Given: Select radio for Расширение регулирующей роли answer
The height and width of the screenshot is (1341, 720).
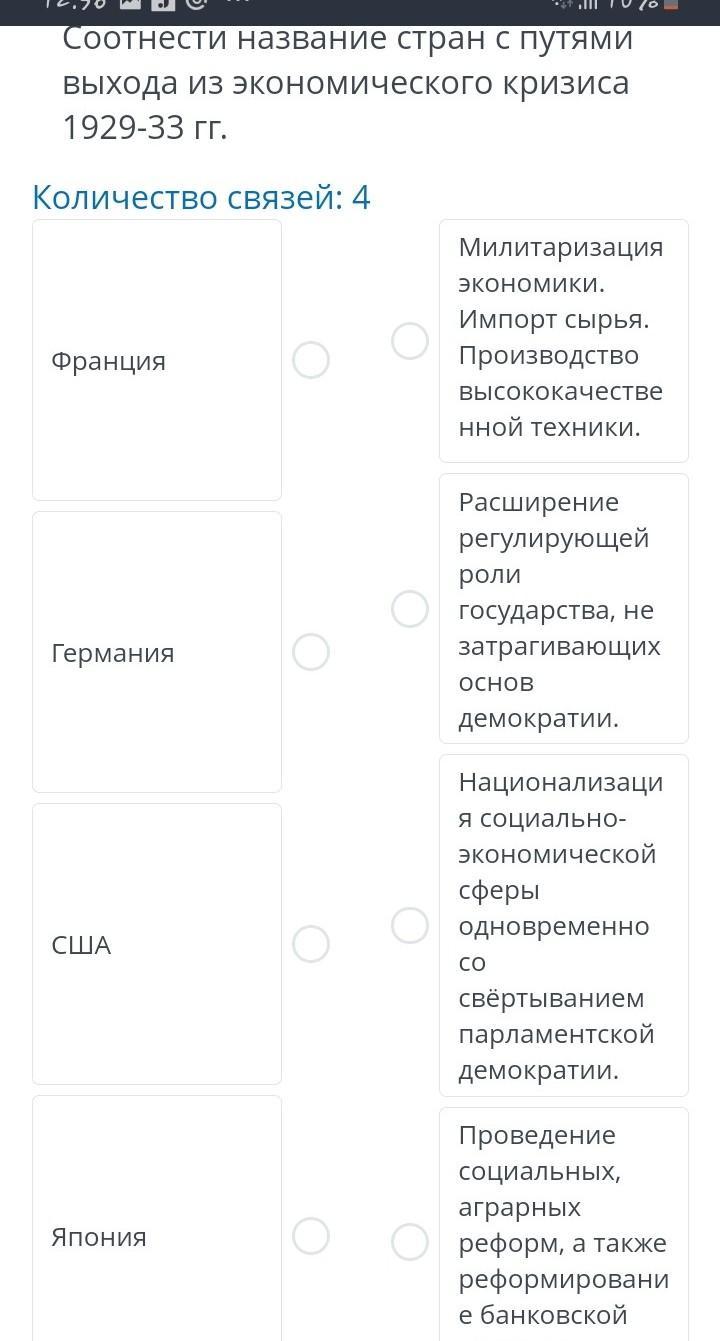Looking at the screenshot, I should [410, 609].
